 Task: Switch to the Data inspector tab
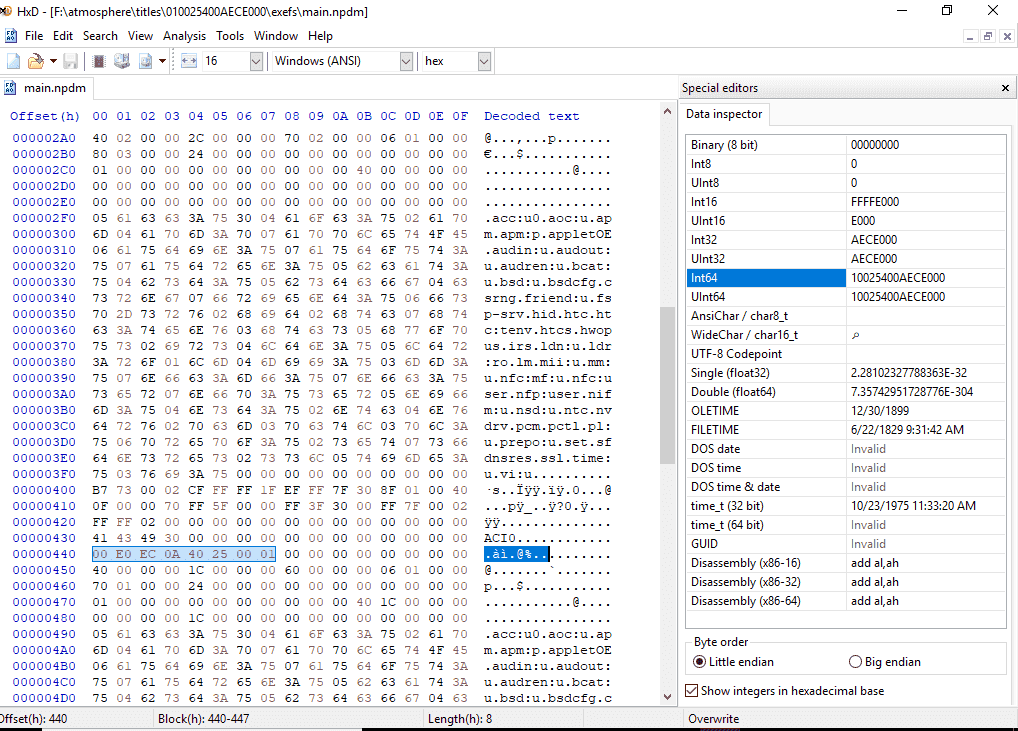[724, 114]
